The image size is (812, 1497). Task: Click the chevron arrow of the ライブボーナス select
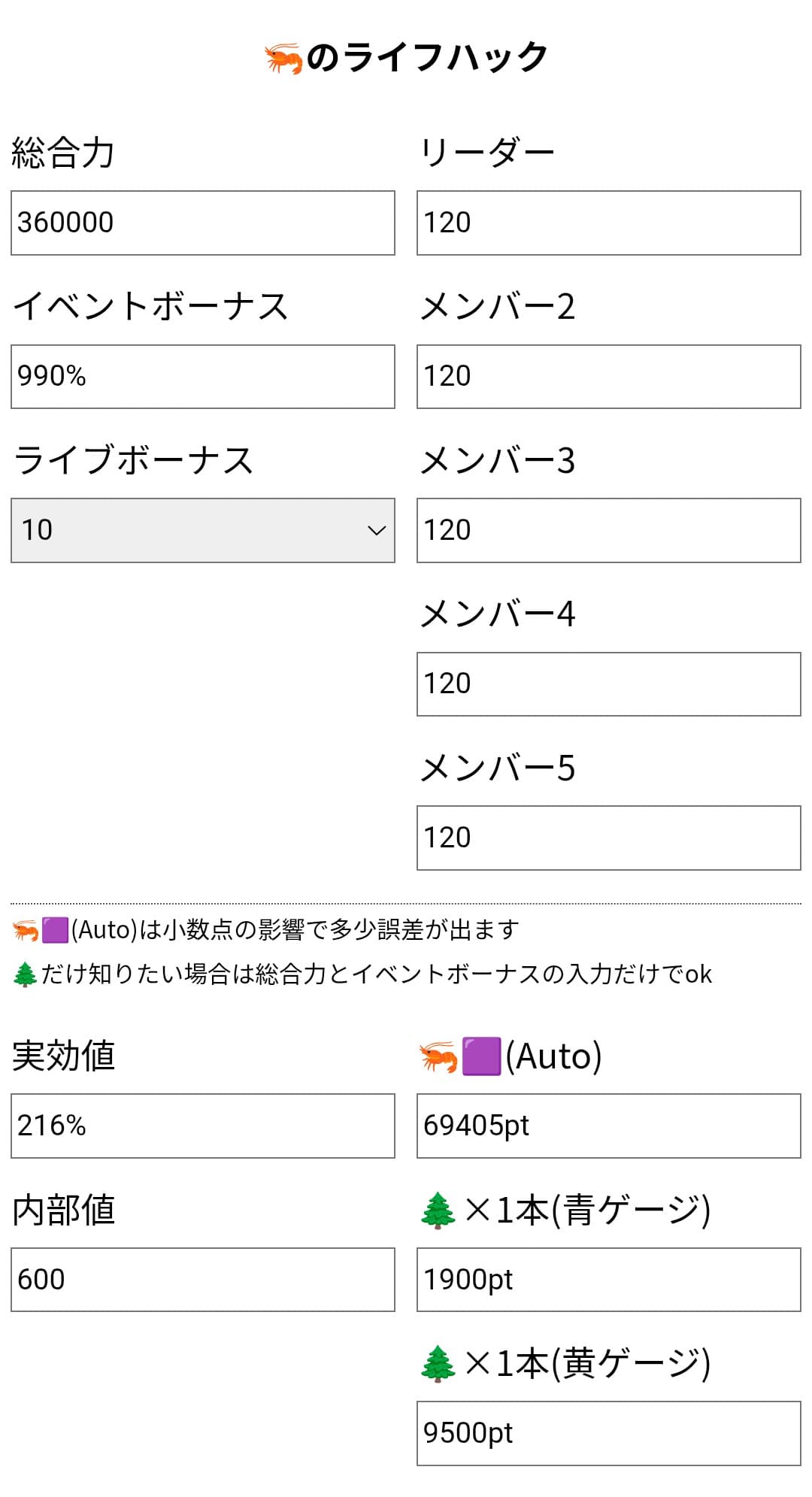[x=377, y=531]
